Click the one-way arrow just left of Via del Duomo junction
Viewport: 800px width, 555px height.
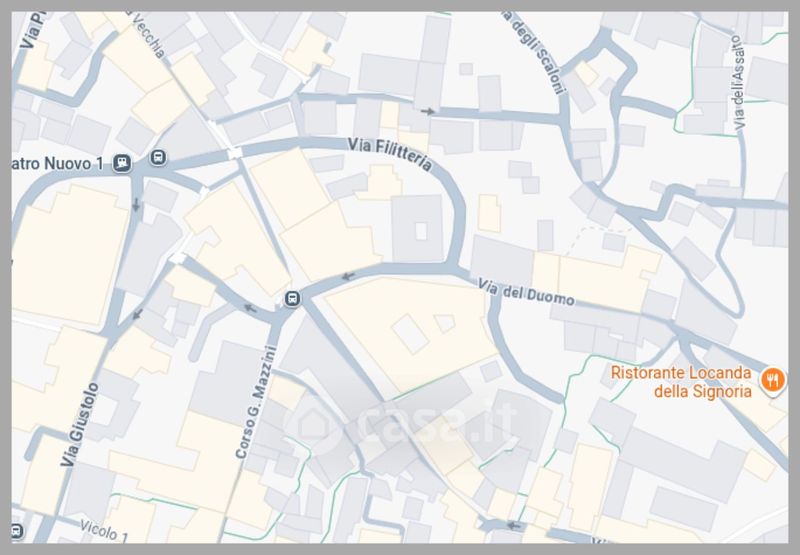[x=348, y=276]
